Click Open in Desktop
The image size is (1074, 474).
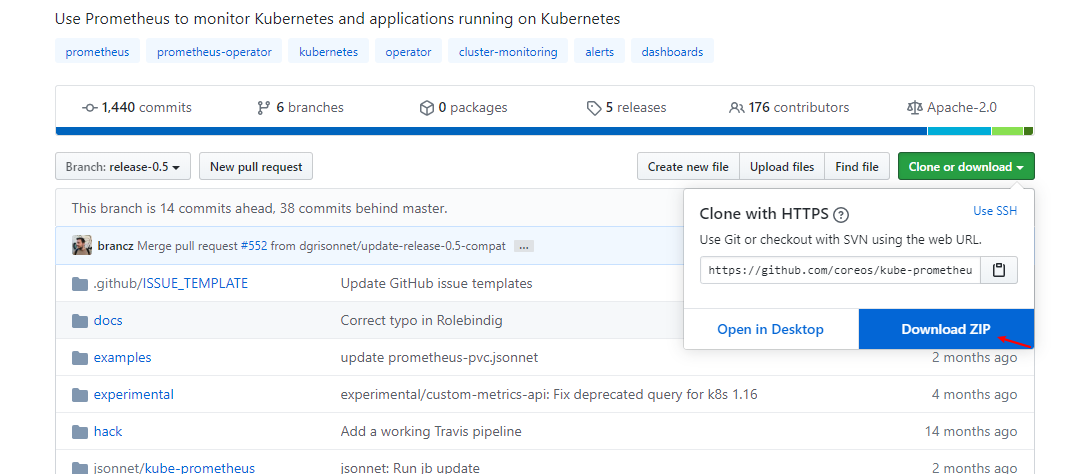coord(770,329)
